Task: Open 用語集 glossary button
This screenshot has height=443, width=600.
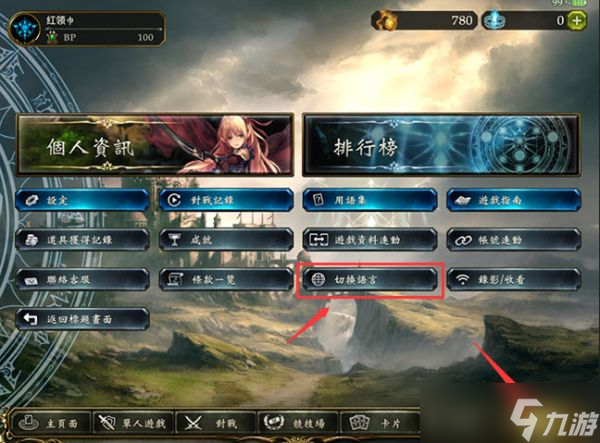Action: click(370, 200)
